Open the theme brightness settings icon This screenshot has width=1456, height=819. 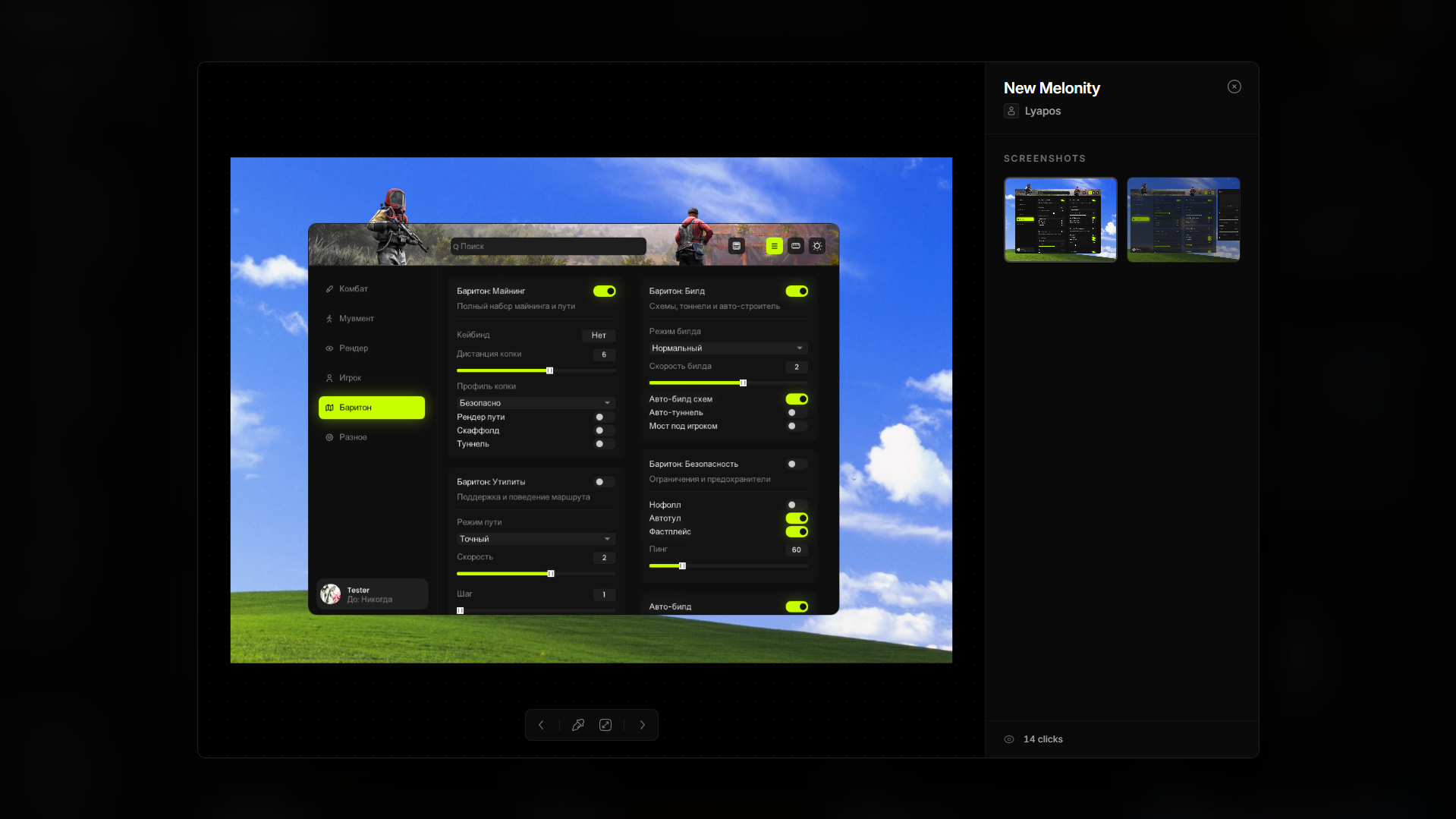pyautogui.click(x=817, y=246)
